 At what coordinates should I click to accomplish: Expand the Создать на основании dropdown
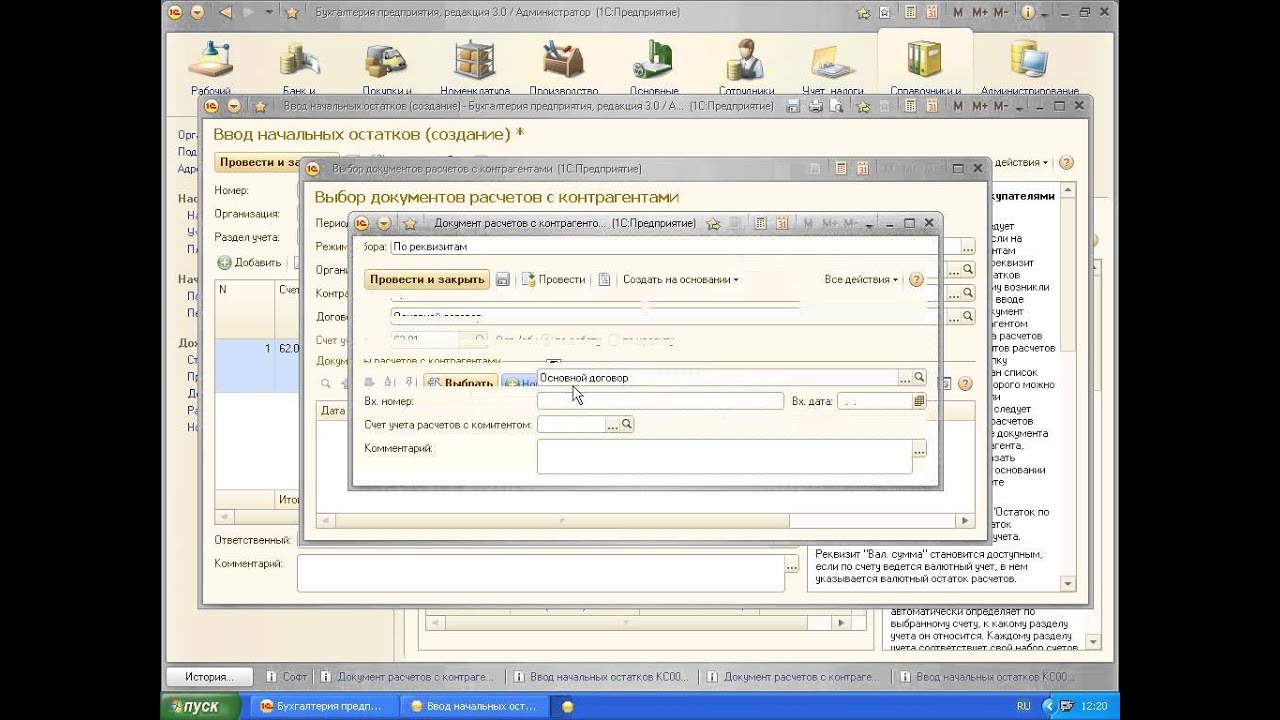pos(681,280)
